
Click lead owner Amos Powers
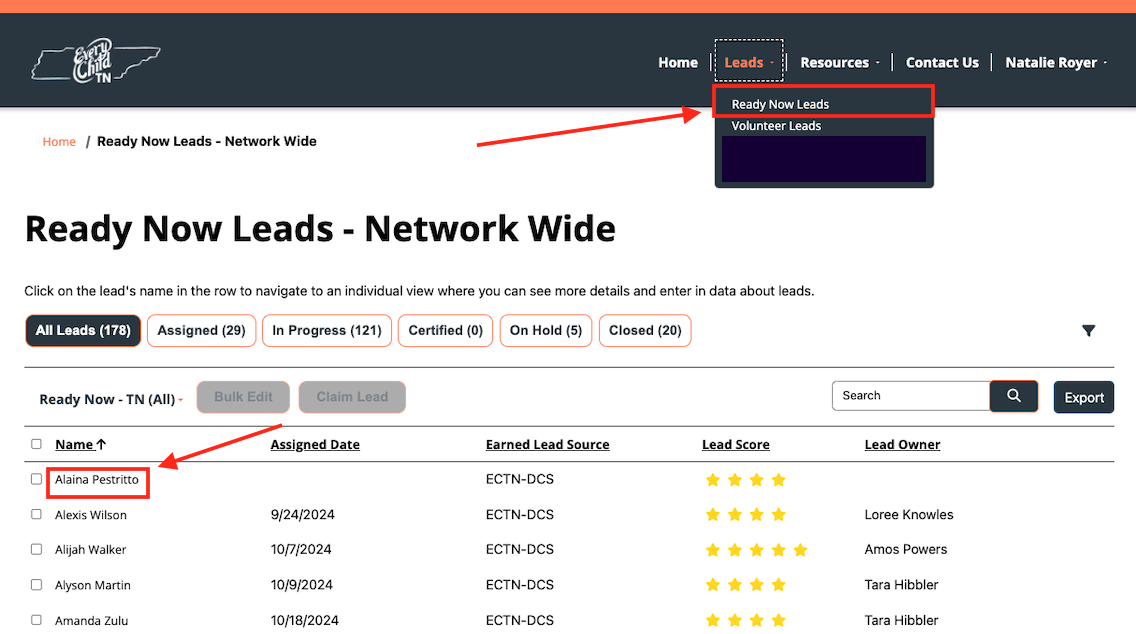point(906,550)
